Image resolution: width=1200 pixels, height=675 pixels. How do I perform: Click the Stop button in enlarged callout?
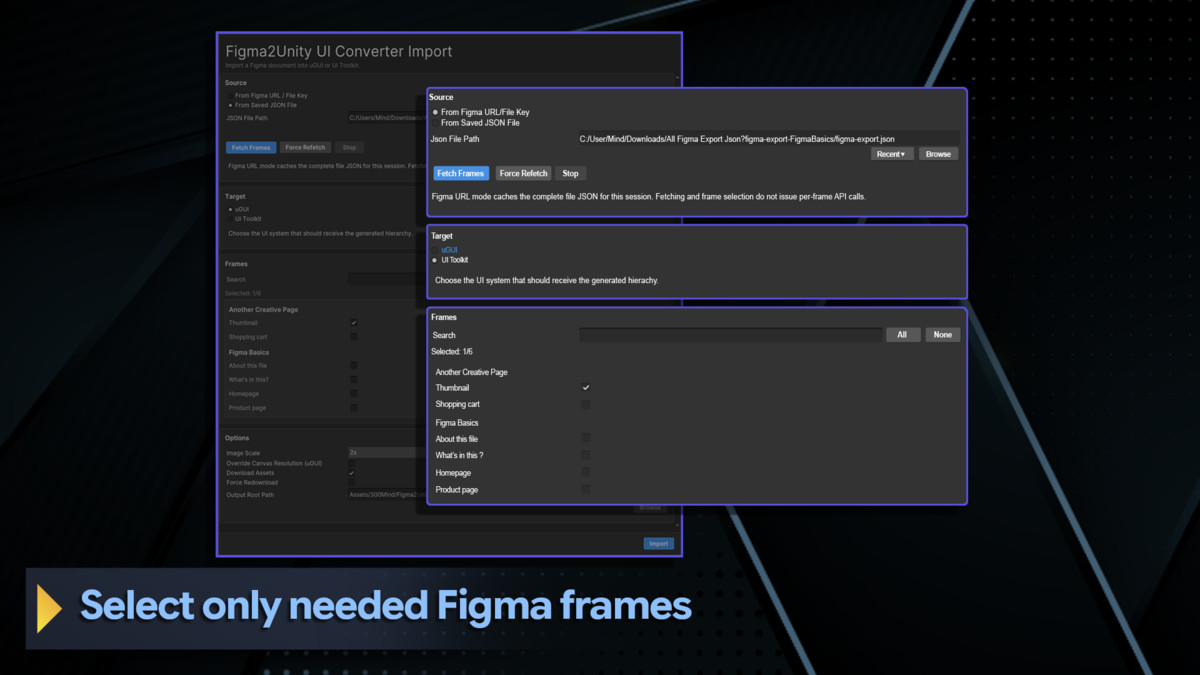pos(570,173)
